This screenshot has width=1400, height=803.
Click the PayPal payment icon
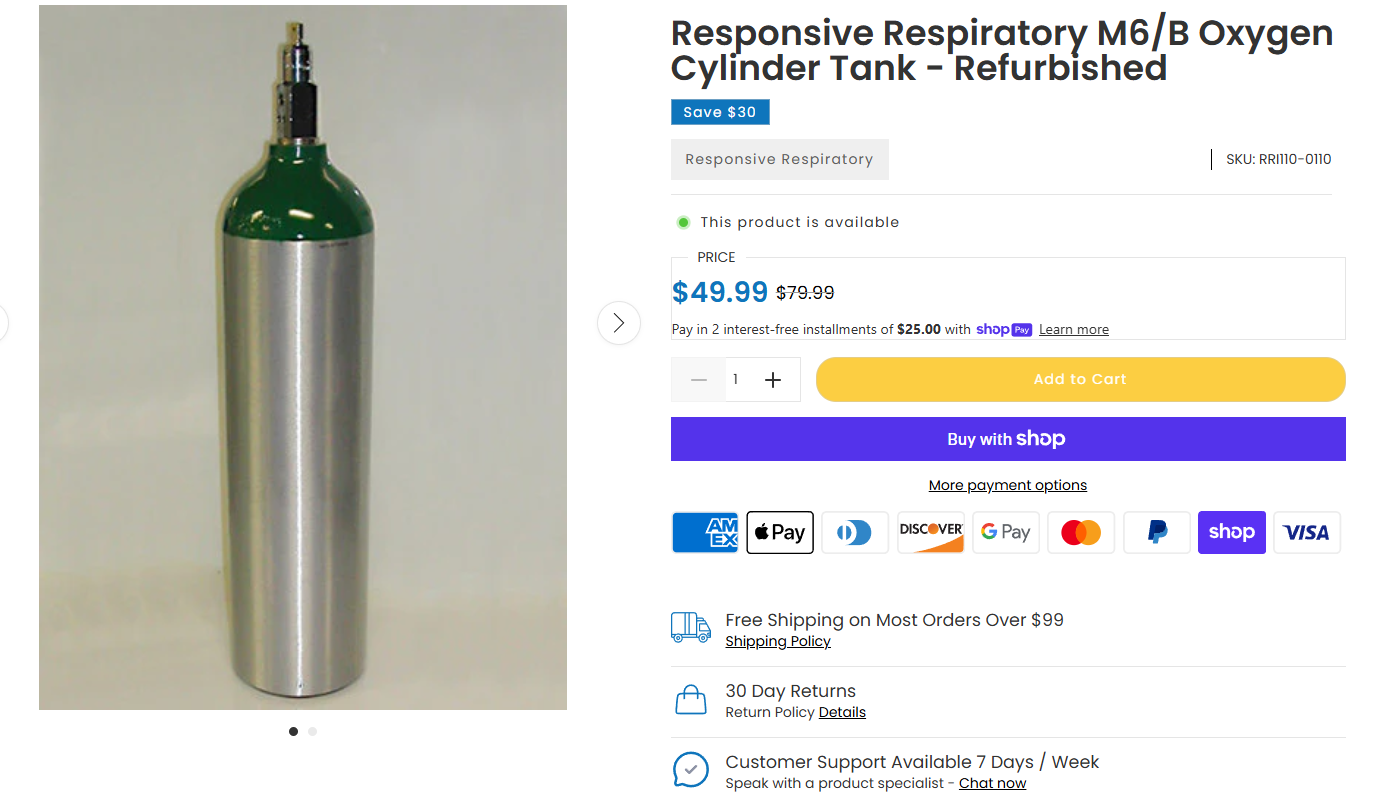pyautogui.click(x=1157, y=532)
